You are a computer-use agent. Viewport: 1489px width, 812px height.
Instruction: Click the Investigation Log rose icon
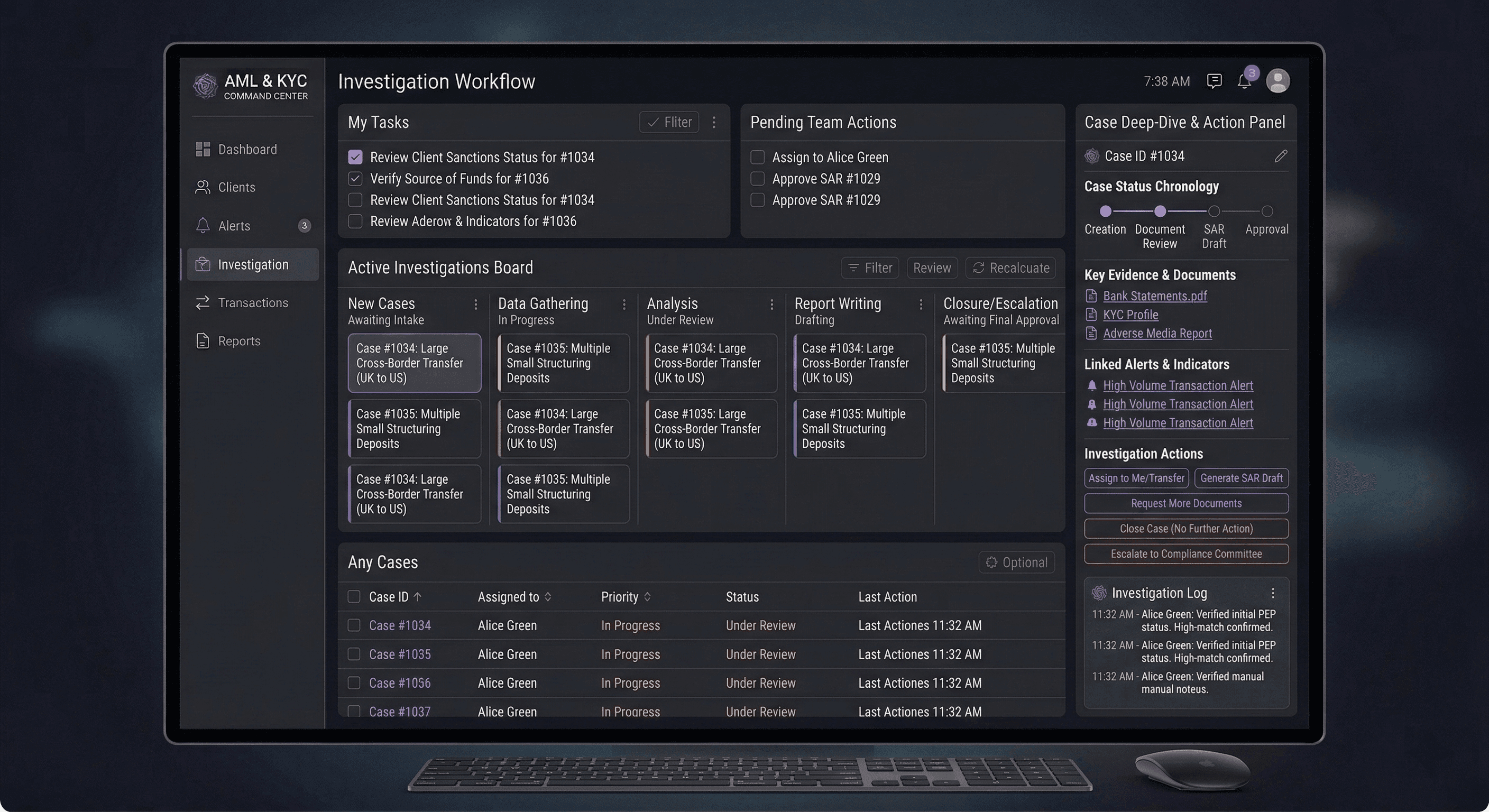pyautogui.click(x=1099, y=593)
